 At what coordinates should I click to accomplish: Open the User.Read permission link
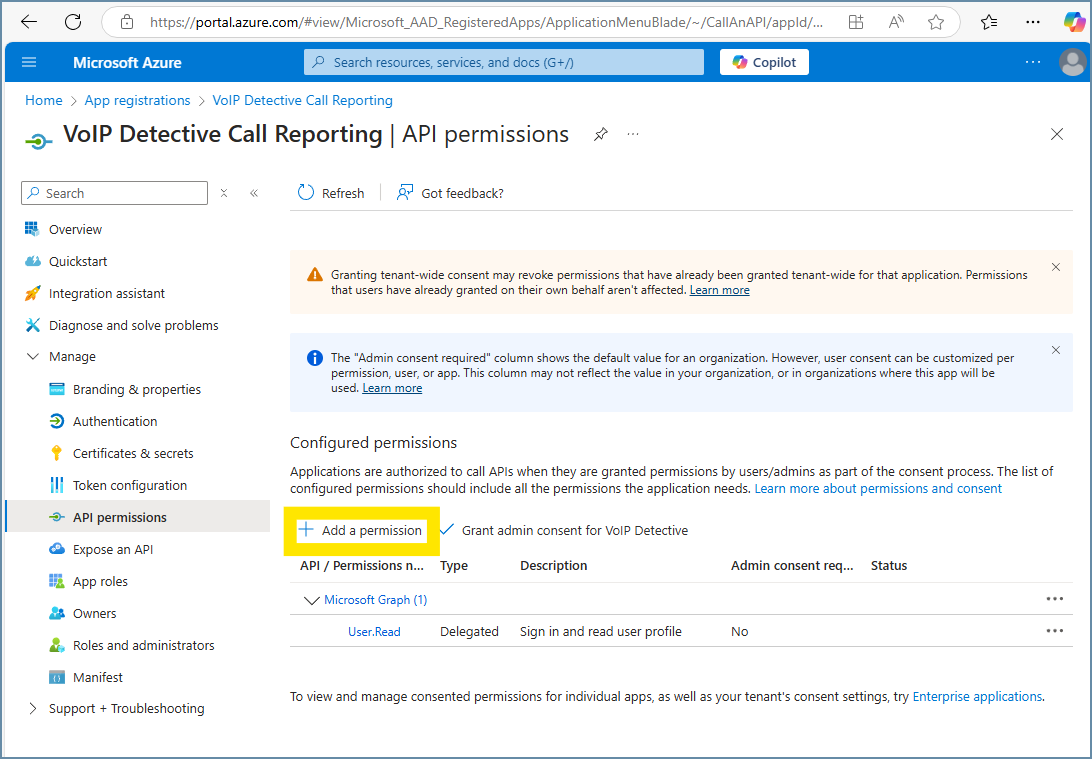click(x=374, y=632)
